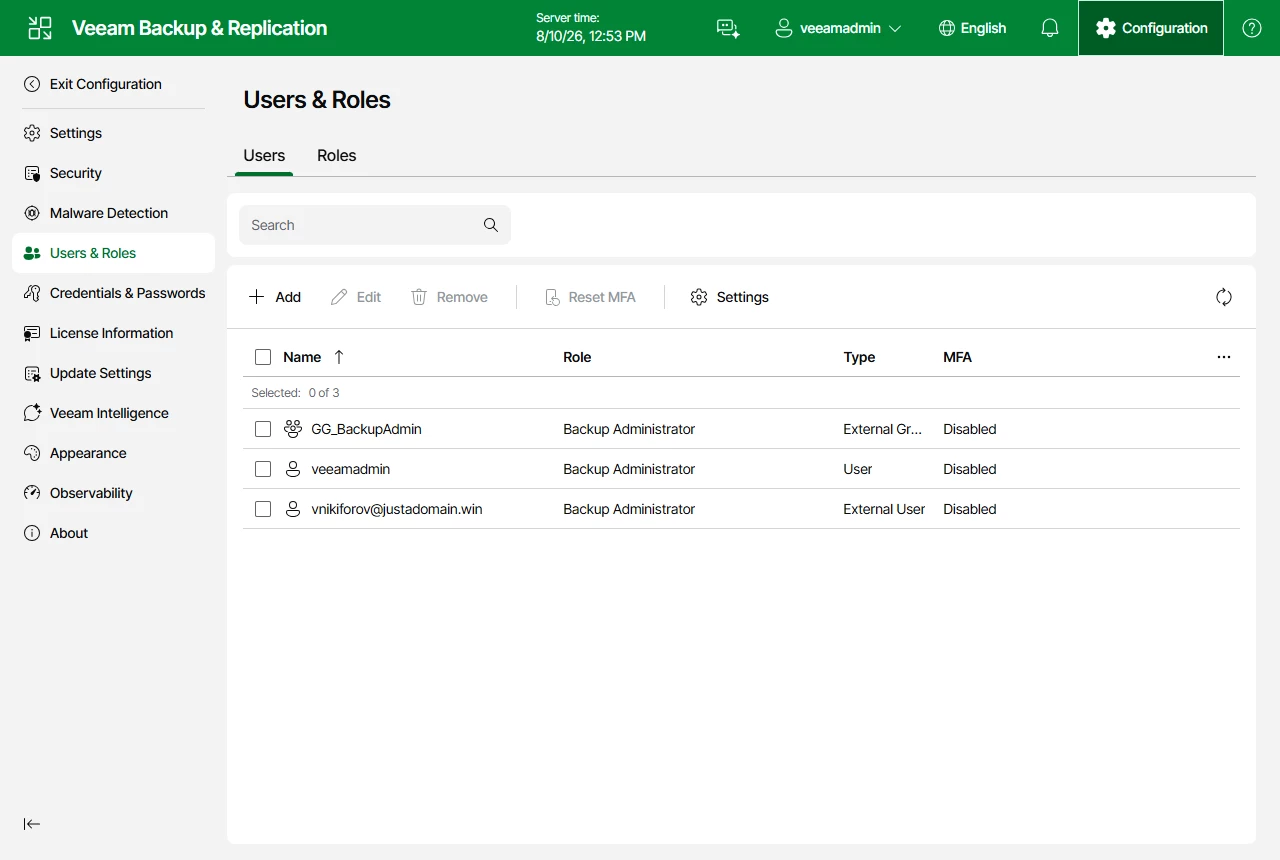1280x860 pixels.
Task: Click the Veeam logo icon
Action: [40, 28]
